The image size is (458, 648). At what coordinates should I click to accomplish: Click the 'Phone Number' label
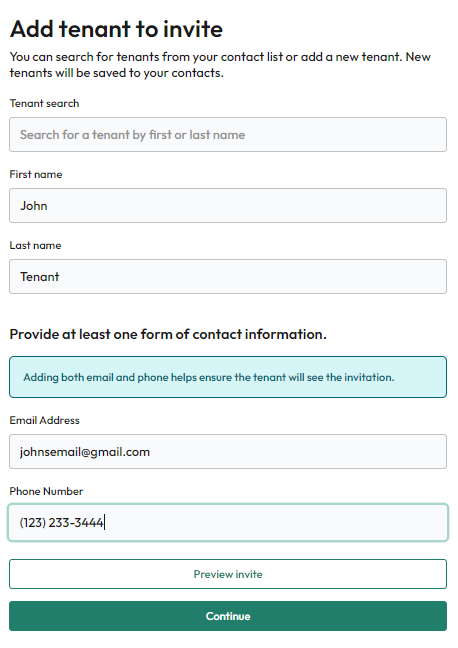point(46,491)
